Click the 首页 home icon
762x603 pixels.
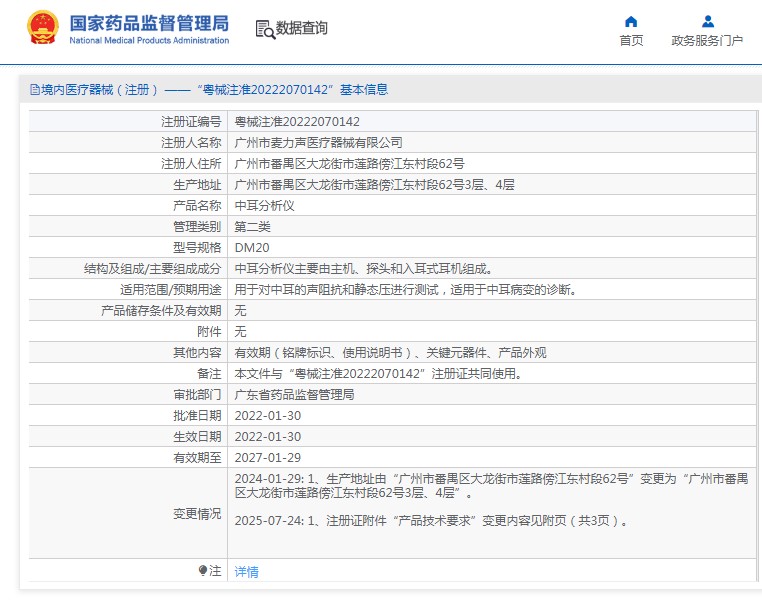(631, 21)
